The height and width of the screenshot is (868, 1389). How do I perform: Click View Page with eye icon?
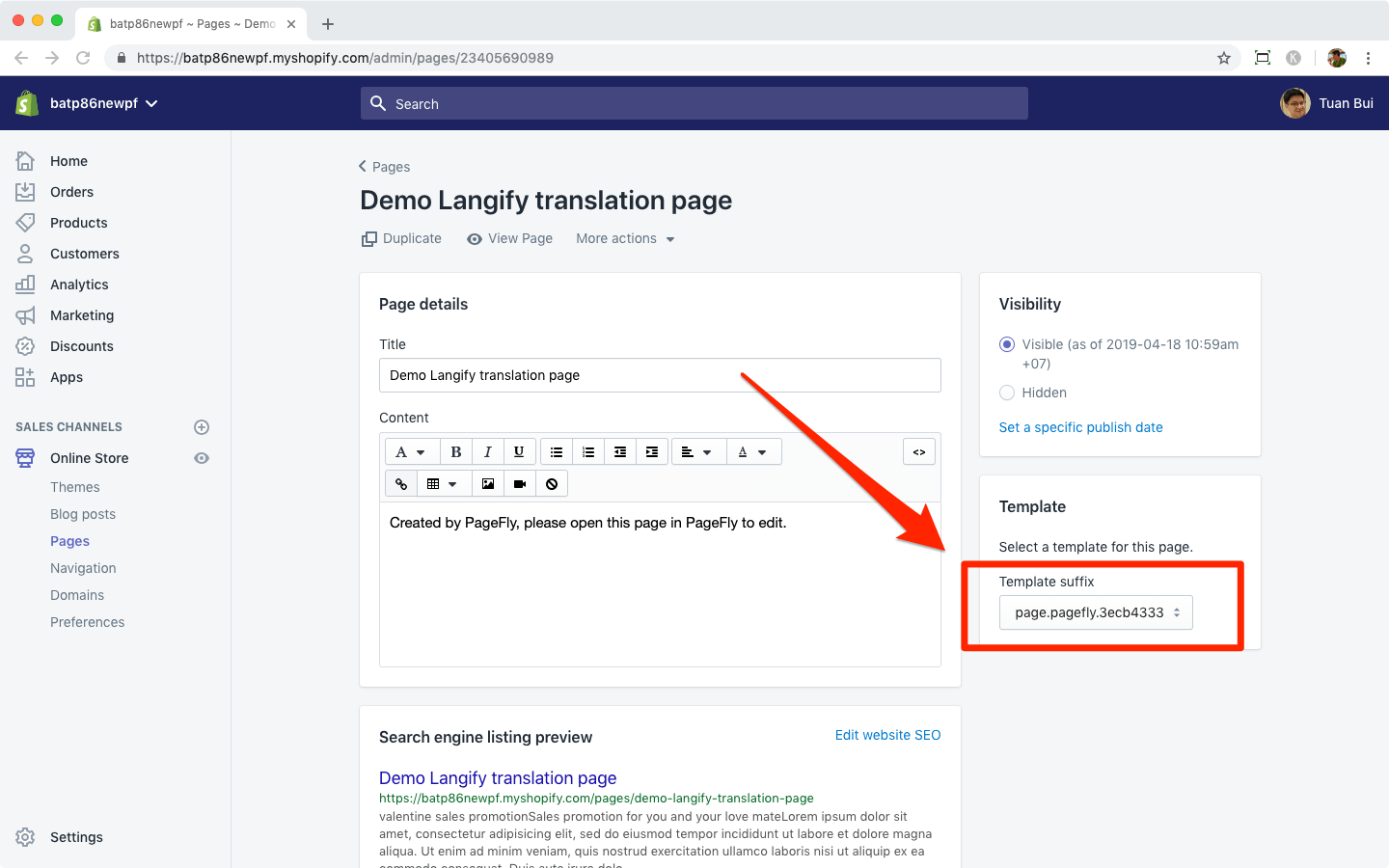[509, 238]
